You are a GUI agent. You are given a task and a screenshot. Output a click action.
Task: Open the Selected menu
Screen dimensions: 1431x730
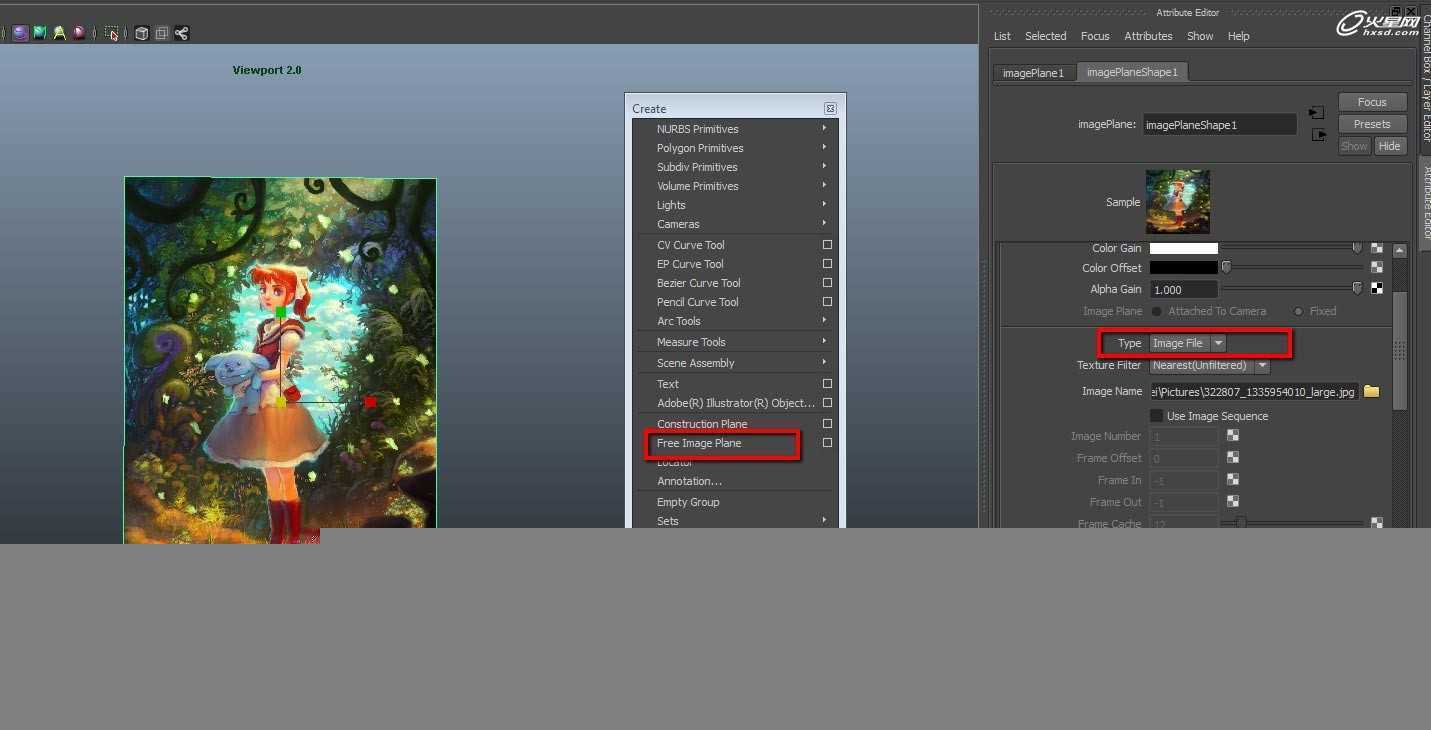click(1045, 36)
